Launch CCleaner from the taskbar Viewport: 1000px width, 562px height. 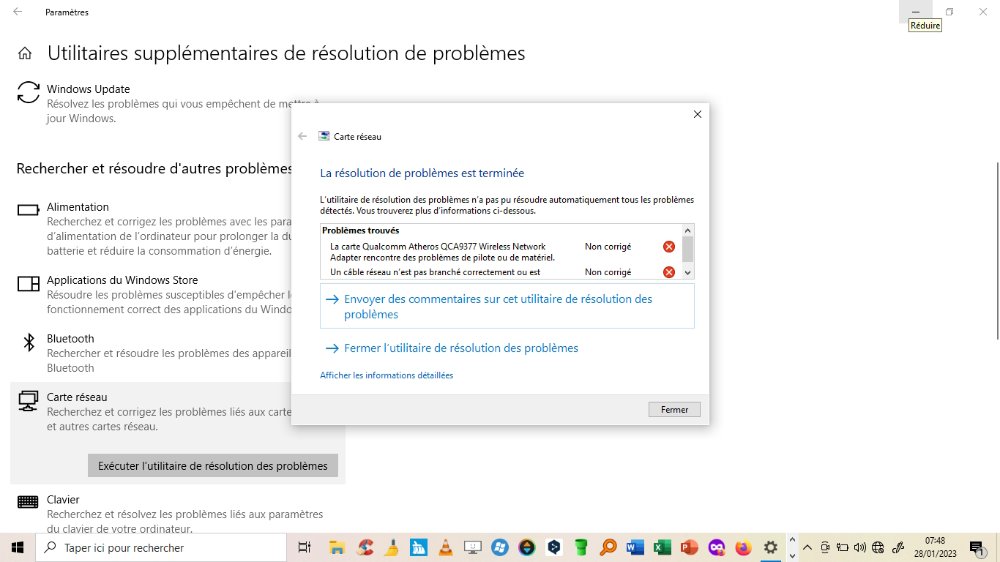pyautogui.click(x=365, y=547)
